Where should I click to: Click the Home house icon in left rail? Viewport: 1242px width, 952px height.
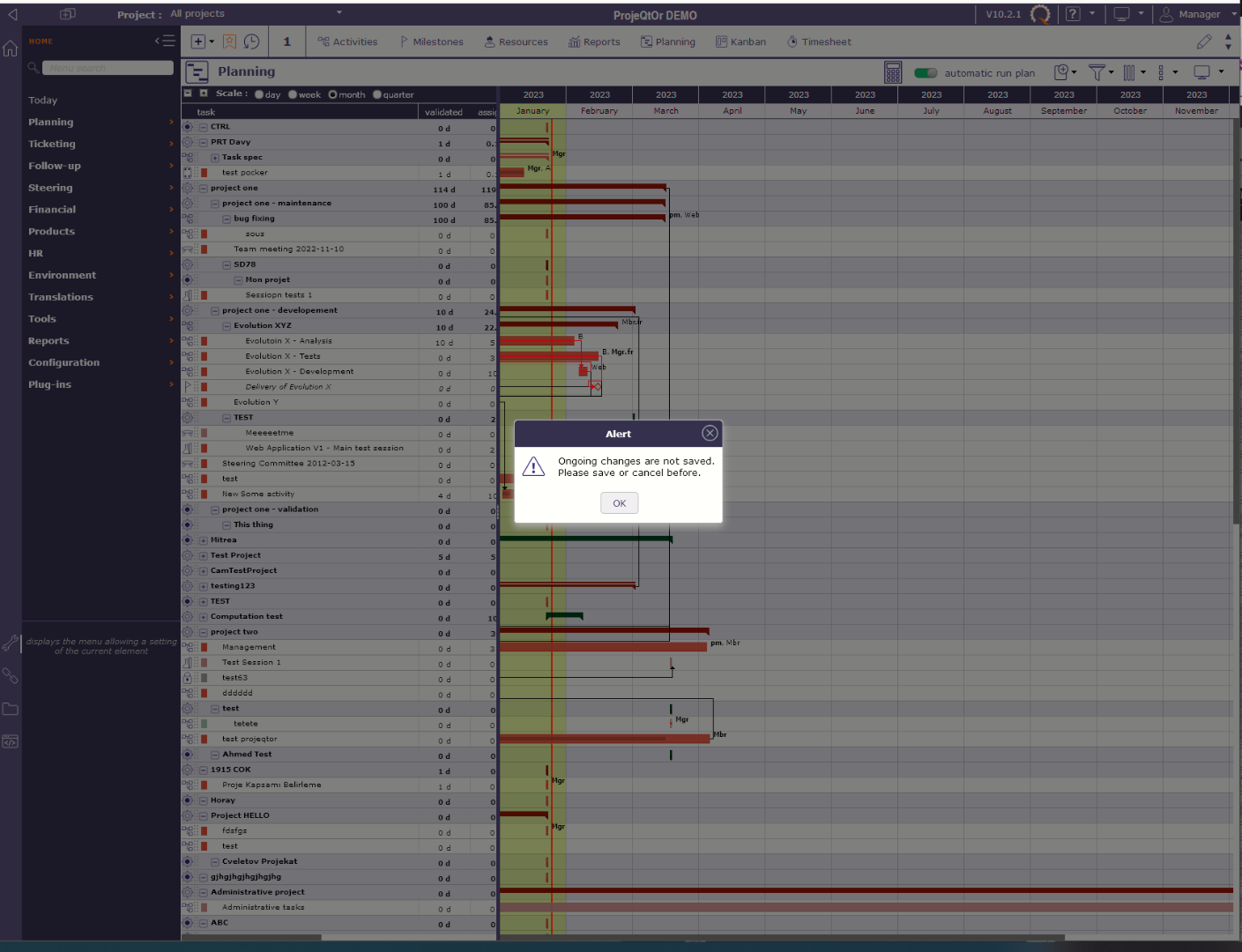(11, 48)
